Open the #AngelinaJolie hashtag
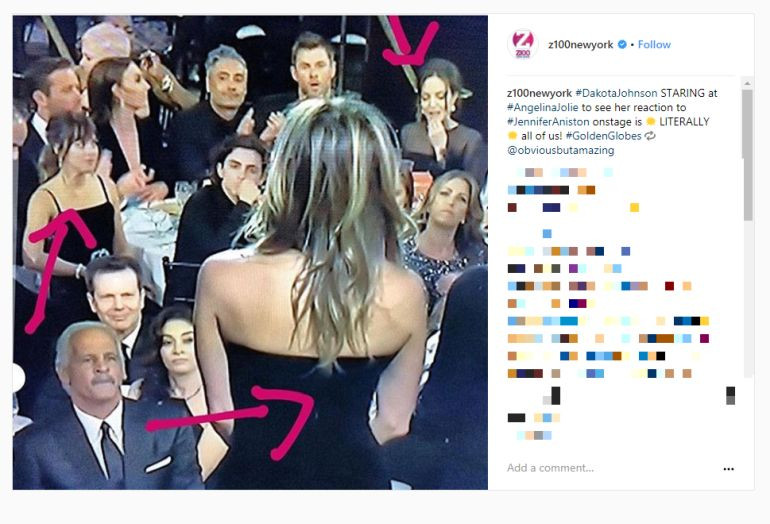This screenshot has height=524, width=770. pyautogui.click(x=543, y=107)
